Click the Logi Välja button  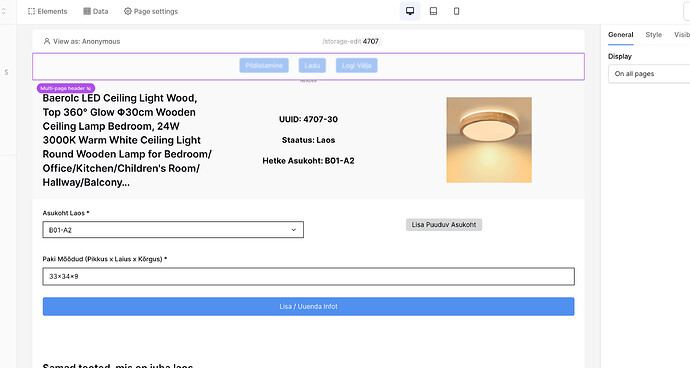(x=356, y=66)
